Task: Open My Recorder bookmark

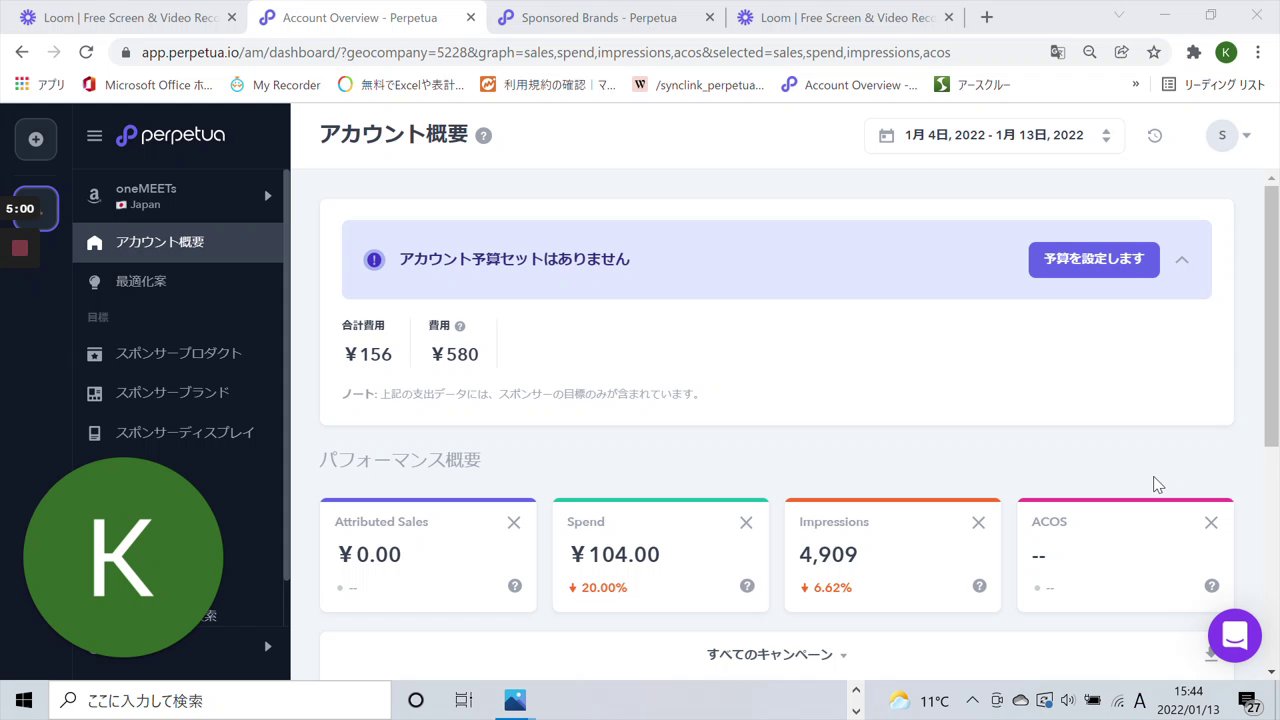Action: pyautogui.click(x=275, y=85)
